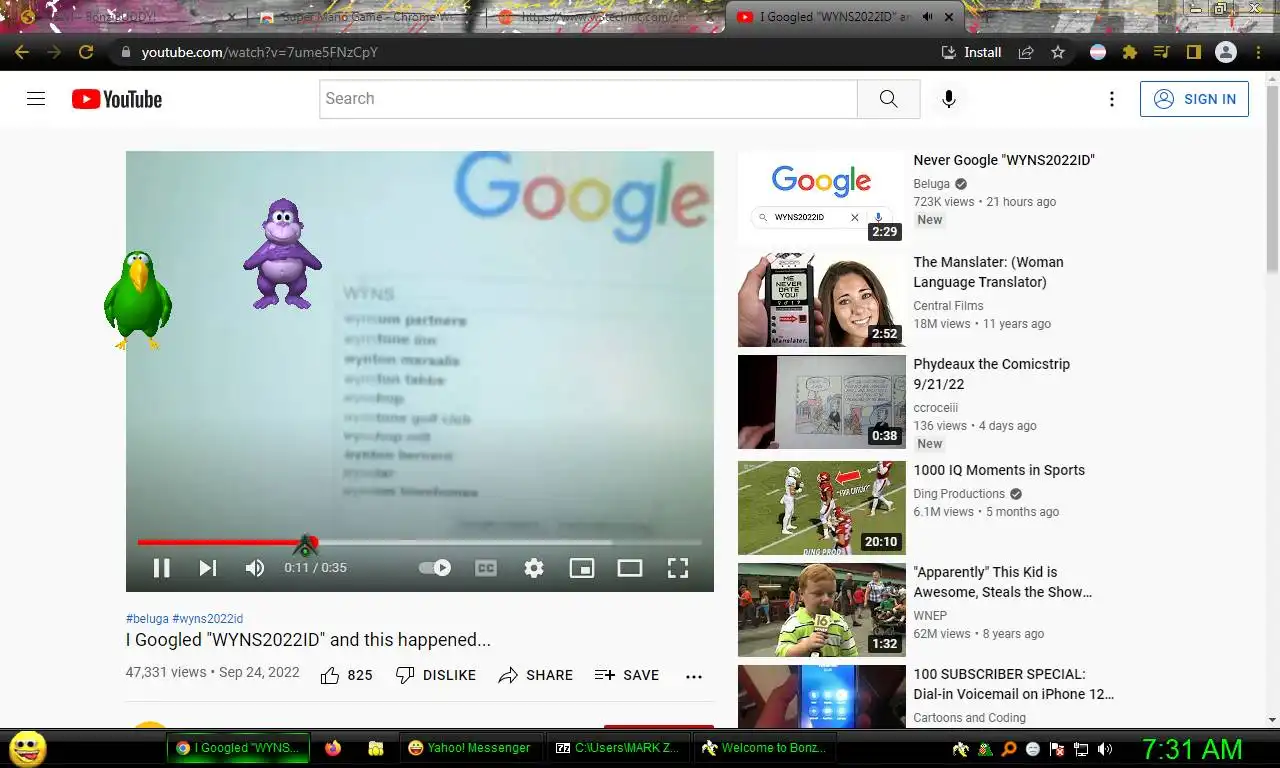
Task: Open the Ding Productions channel name
Action: [959, 494]
